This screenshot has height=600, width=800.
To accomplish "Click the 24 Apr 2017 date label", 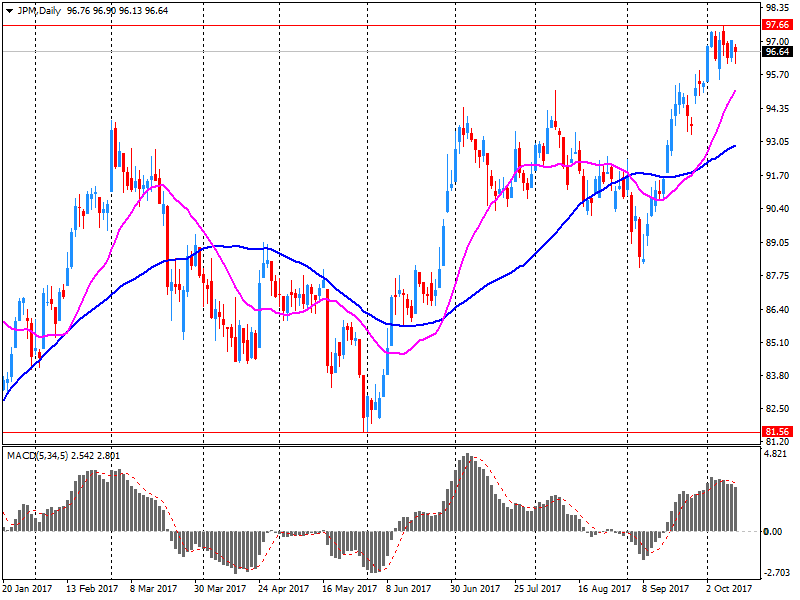I will (x=284, y=589).
